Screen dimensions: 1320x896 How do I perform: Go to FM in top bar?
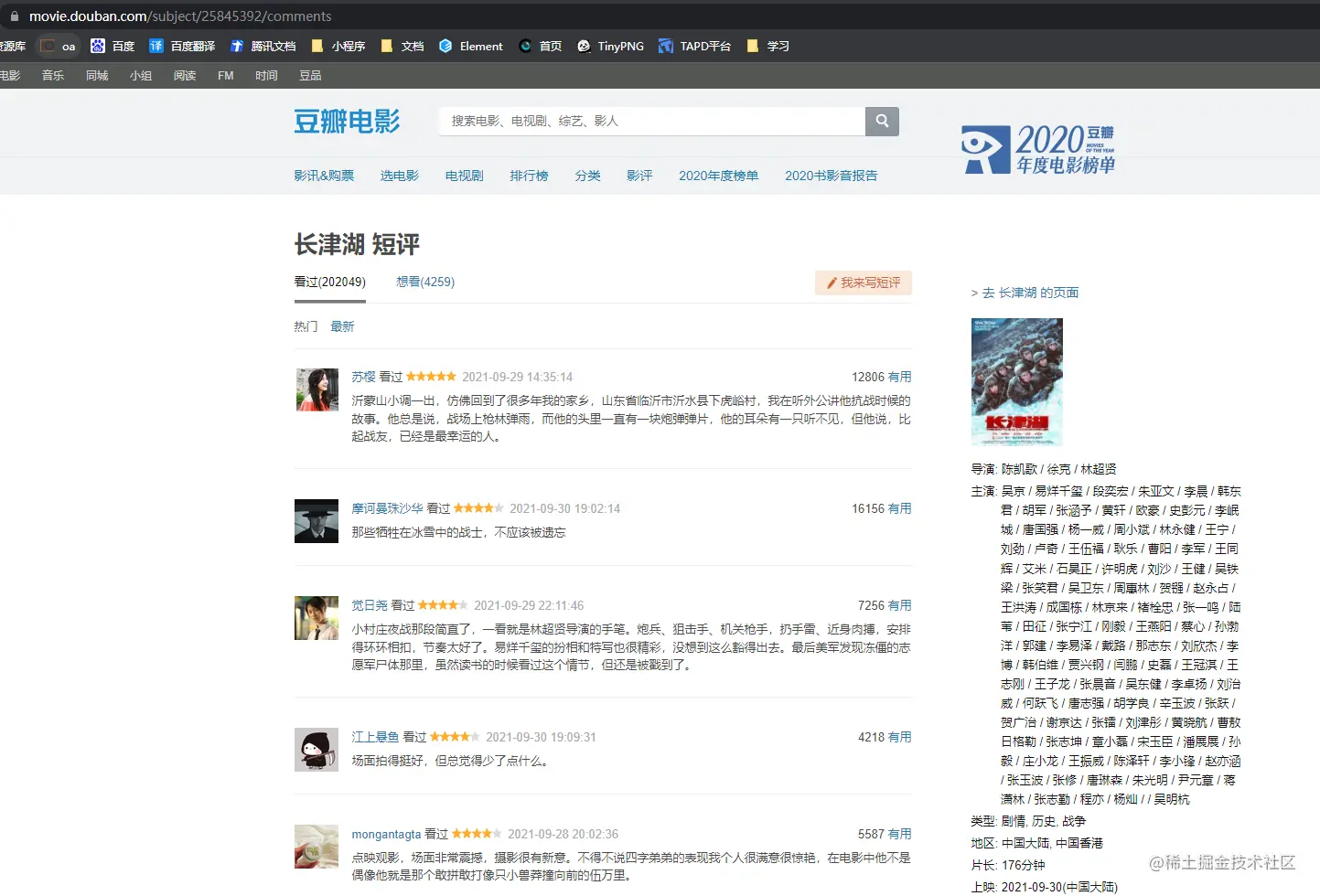point(226,75)
